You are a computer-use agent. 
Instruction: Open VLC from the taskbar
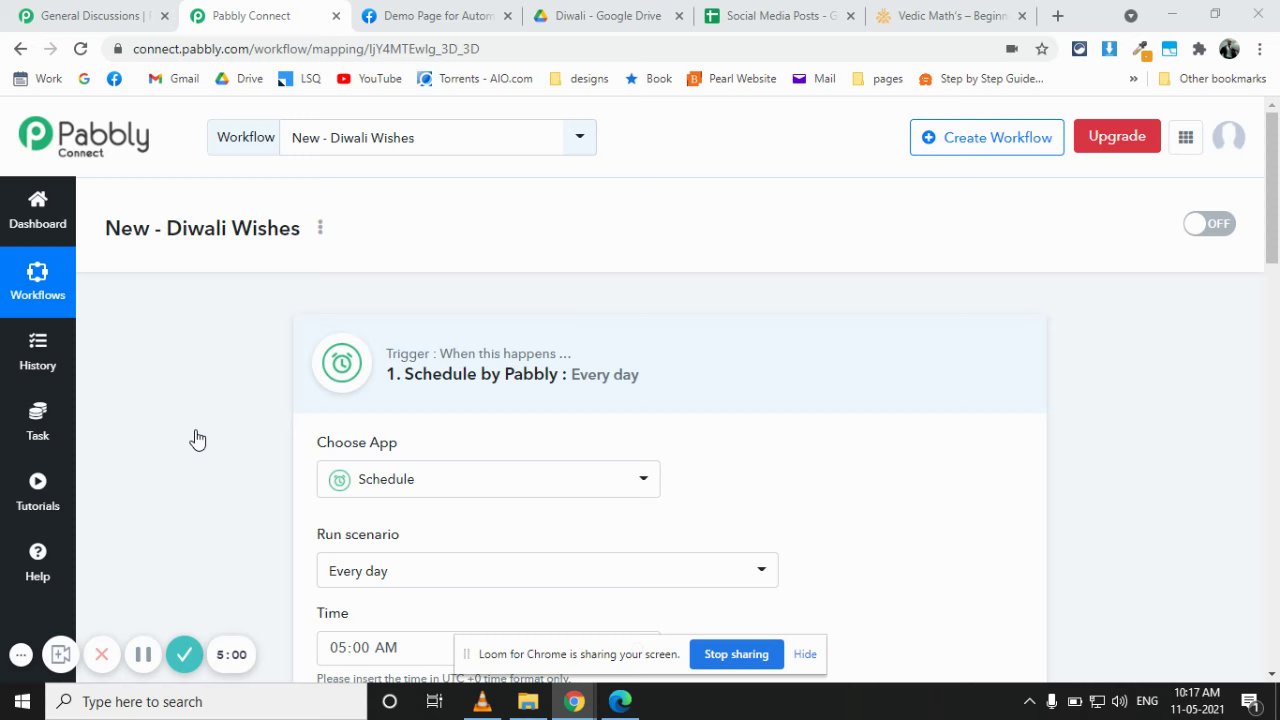pyautogui.click(x=482, y=701)
